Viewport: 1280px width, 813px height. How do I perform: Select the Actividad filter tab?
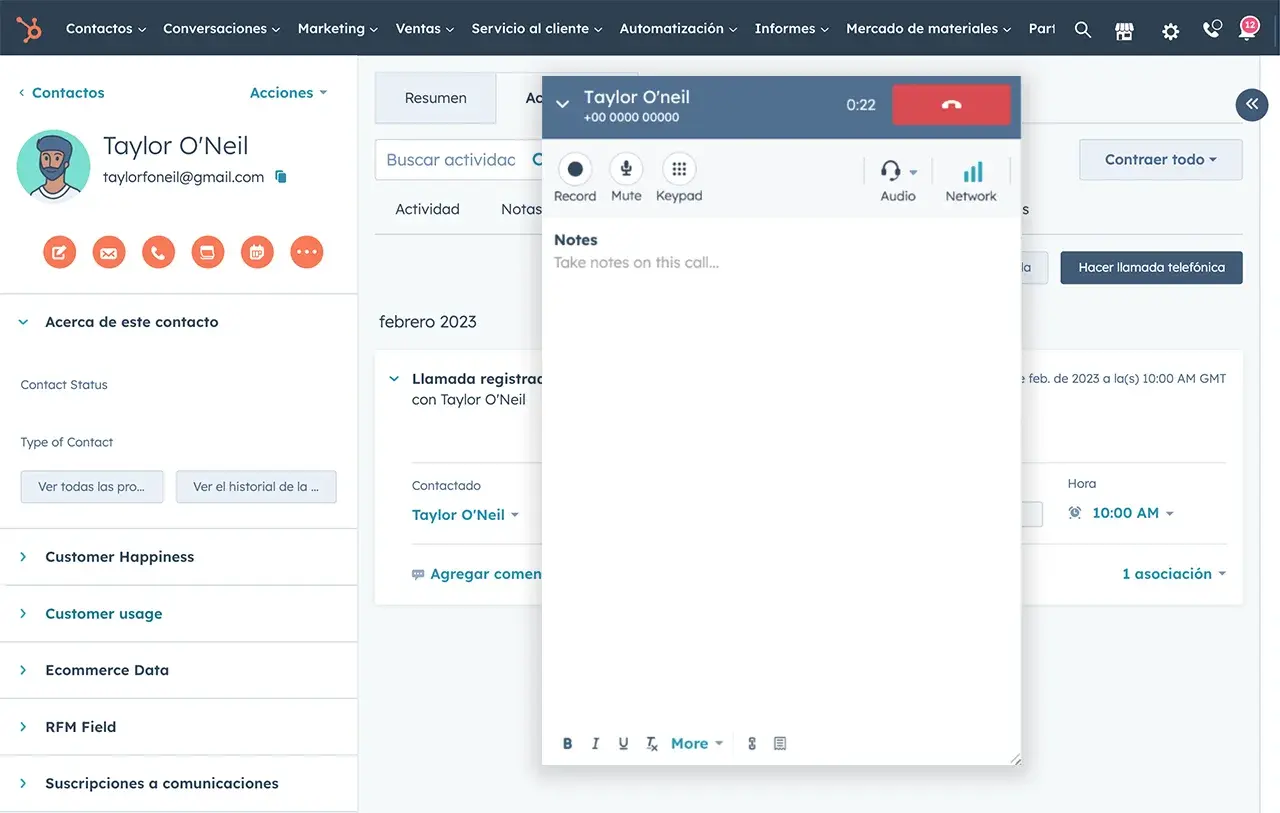coord(427,210)
